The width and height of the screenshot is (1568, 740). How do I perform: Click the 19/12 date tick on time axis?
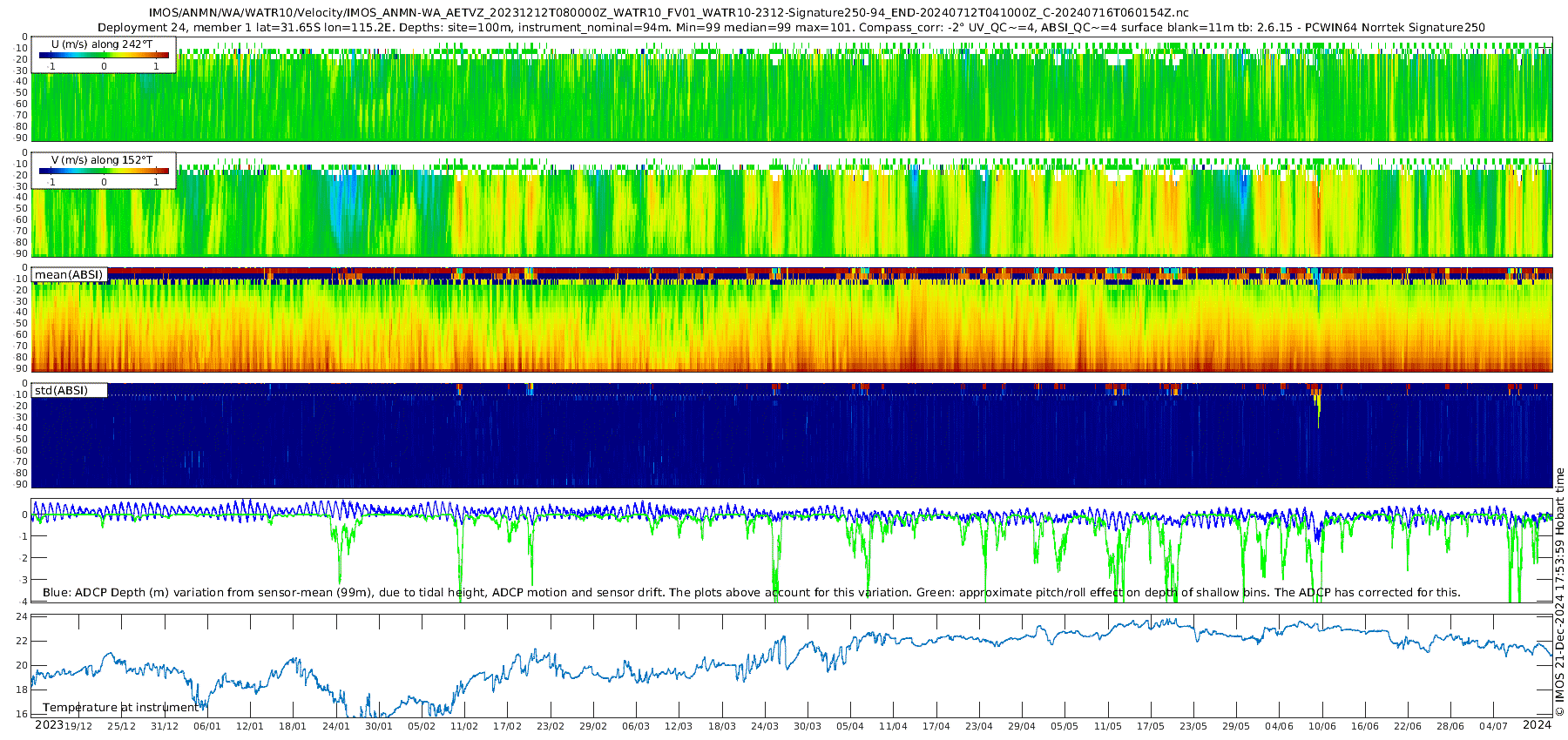(78, 726)
